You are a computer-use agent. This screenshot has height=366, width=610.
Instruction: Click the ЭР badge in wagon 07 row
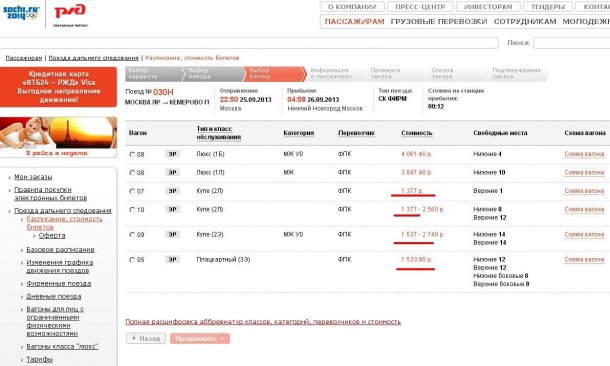pyautogui.click(x=172, y=191)
